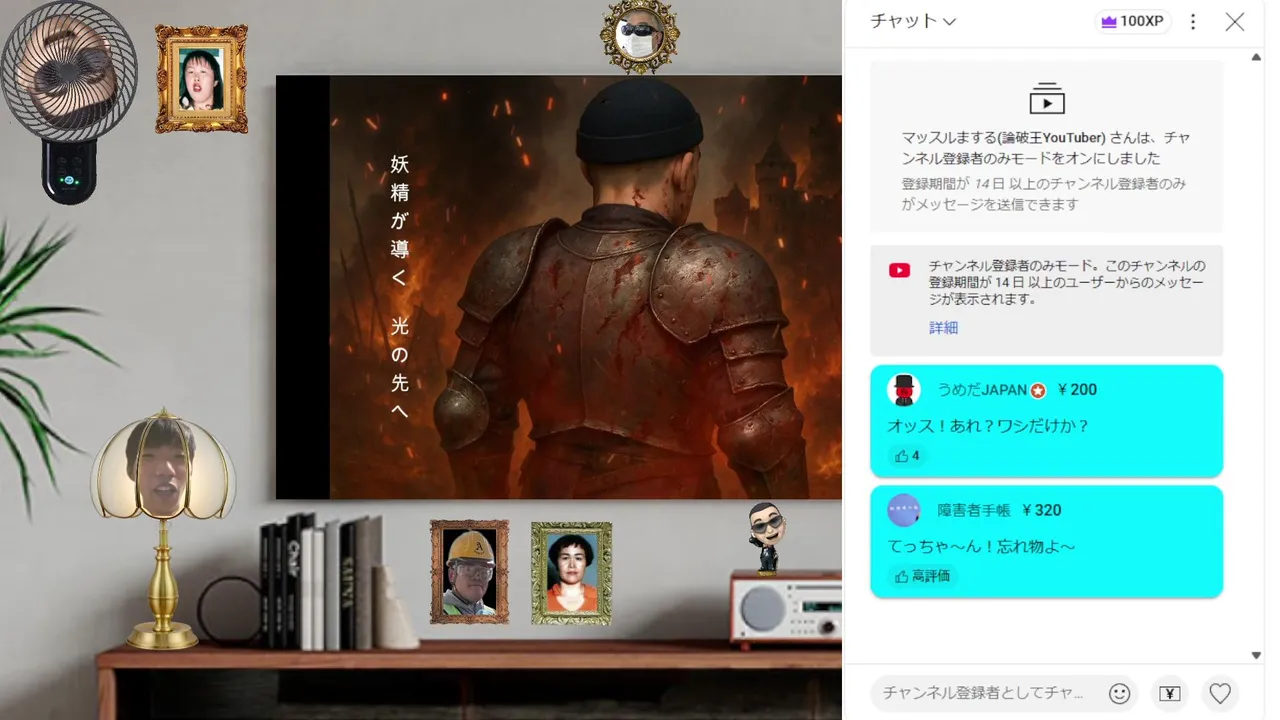Open chat options three-dot menu
The image size is (1280, 720).
[1192, 22]
